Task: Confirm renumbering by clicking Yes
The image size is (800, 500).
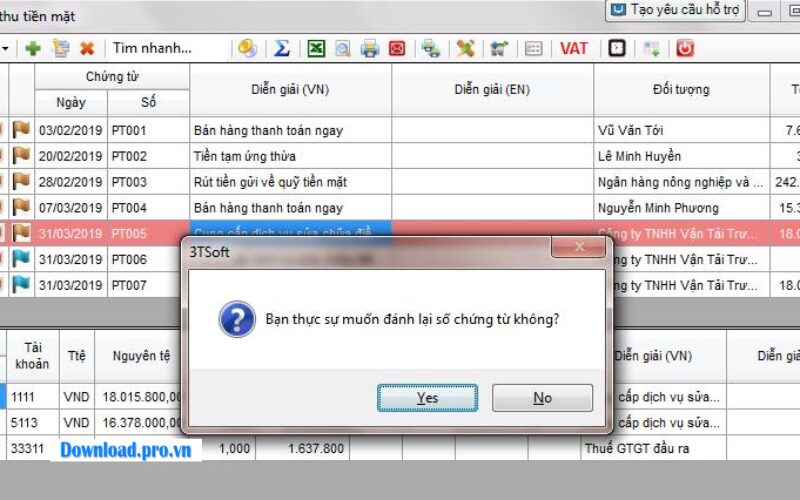Action: click(x=428, y=398)
